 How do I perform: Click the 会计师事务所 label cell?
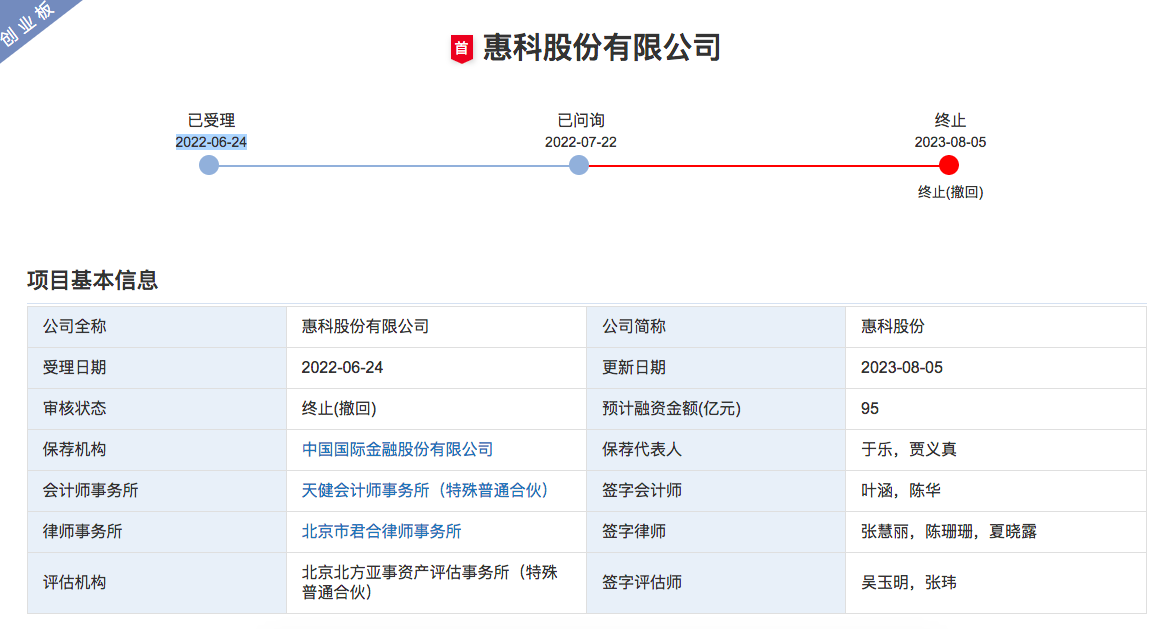tap(157, 490)
